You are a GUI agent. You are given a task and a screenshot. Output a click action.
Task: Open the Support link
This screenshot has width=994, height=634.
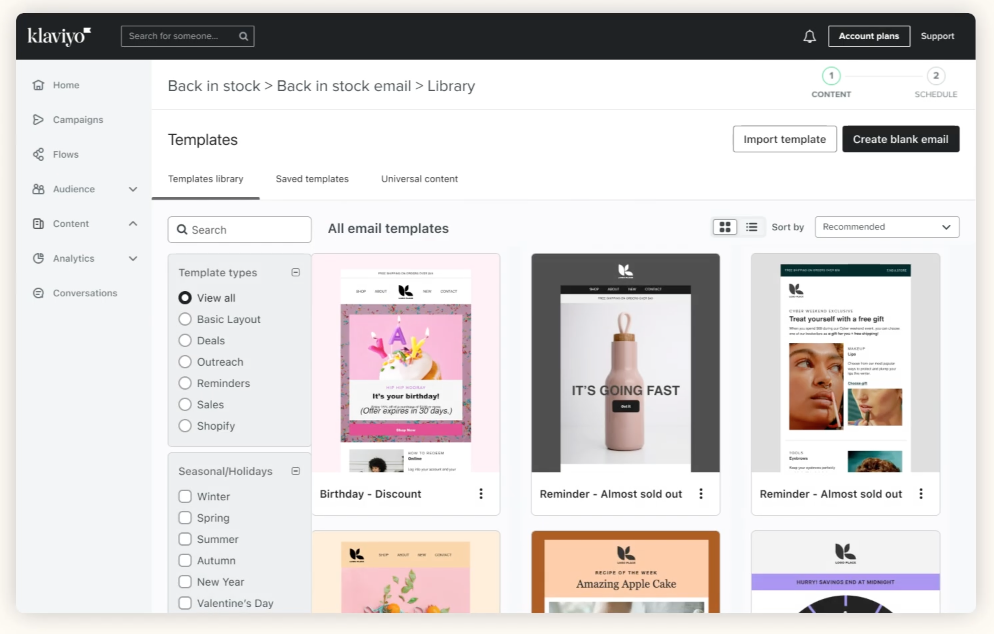(938, 36)
